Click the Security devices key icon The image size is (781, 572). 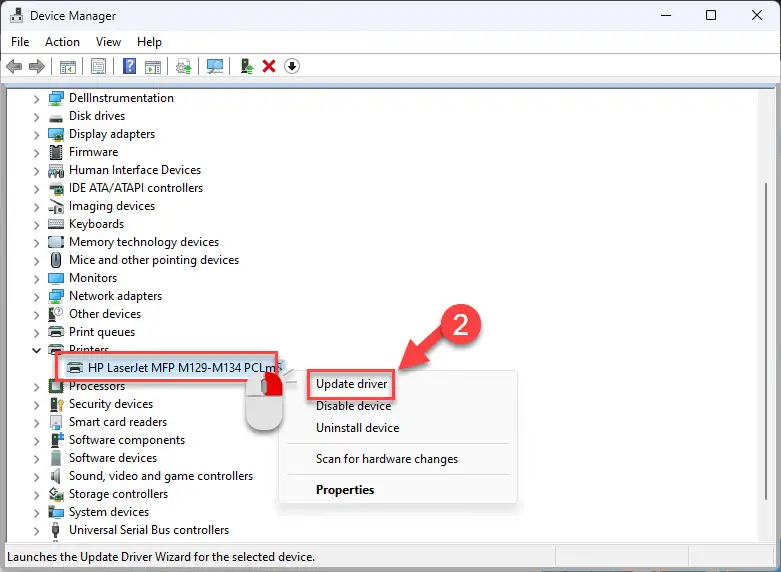(x=56, y=404)
